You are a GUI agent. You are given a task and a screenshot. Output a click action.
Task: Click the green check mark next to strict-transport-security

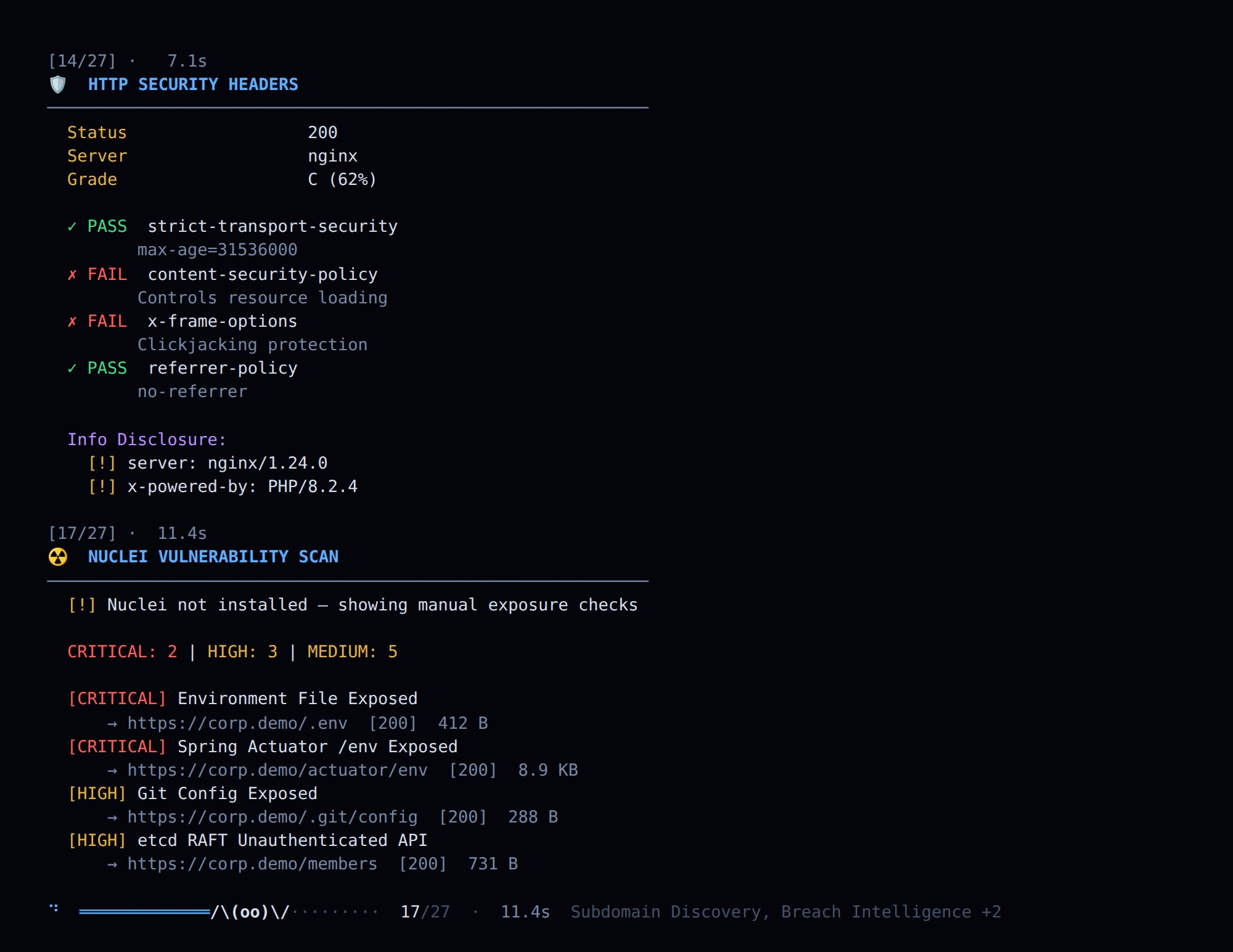click(72, 227)
